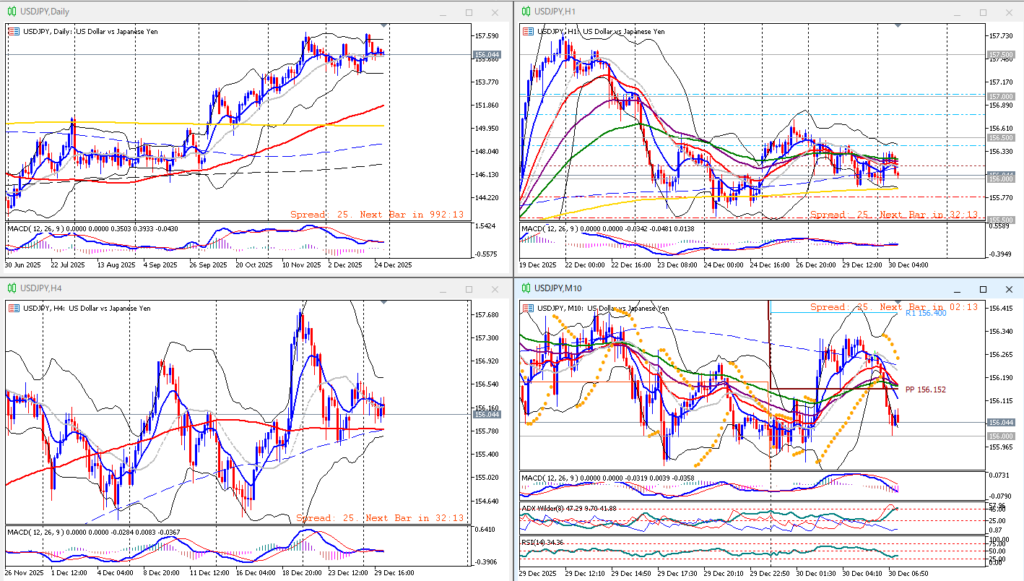Toggle one-click trading panel on Daily chart
The height and width of the screenshot is (581, 1024).
[12, 32]
